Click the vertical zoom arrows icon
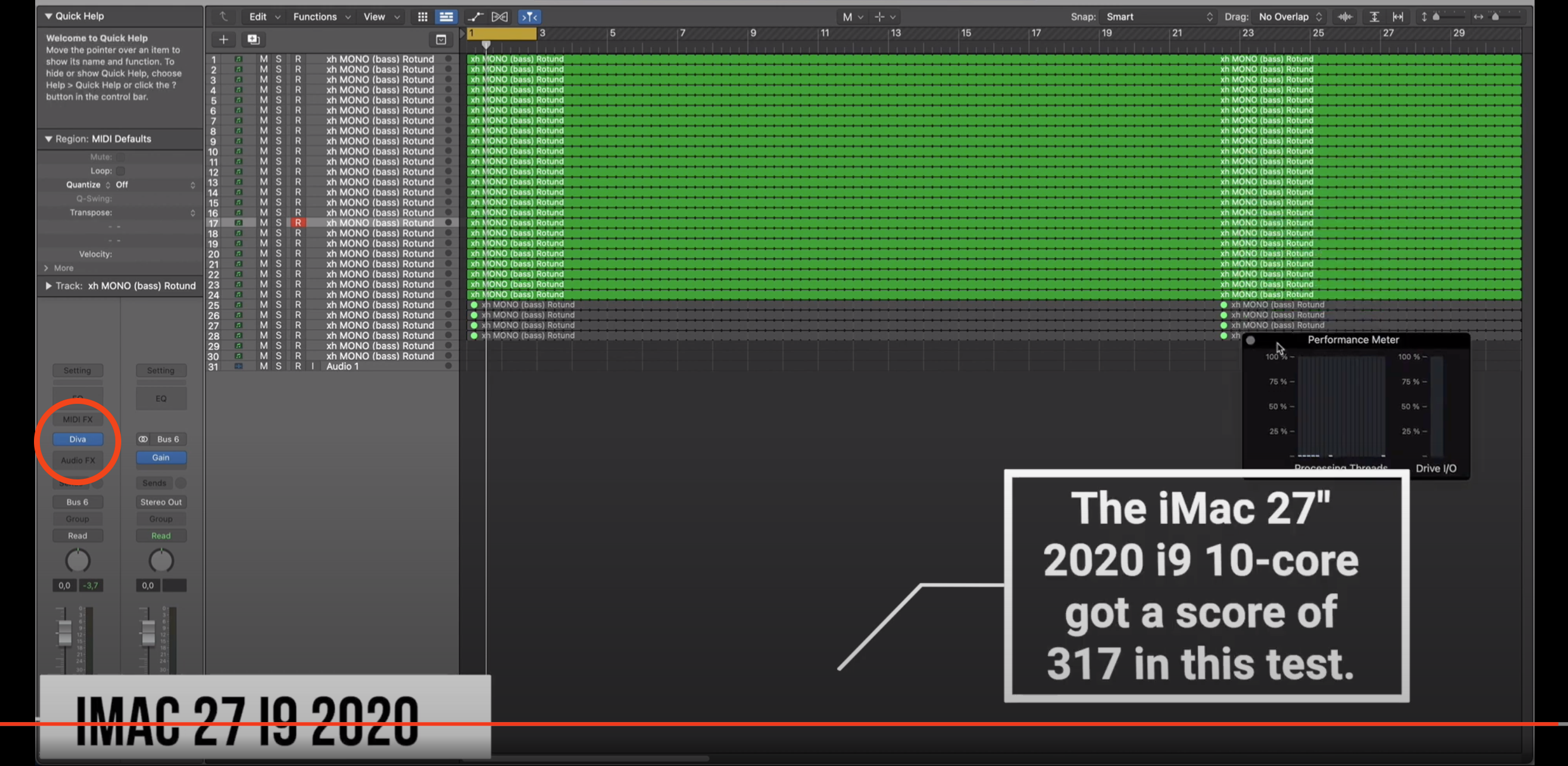The width and height of the screenshot is (1568, 766). tap(1424, 17)
